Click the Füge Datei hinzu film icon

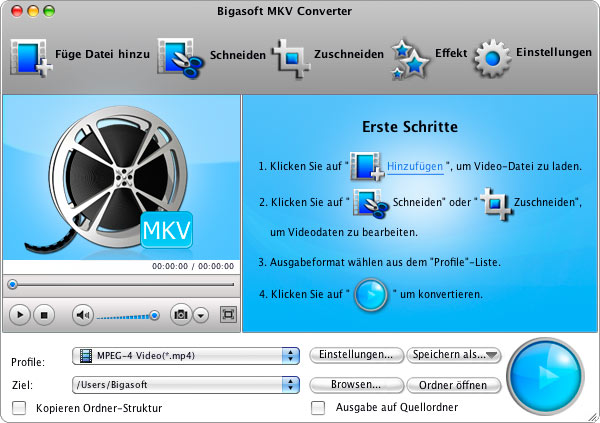[x=31, y=58]
